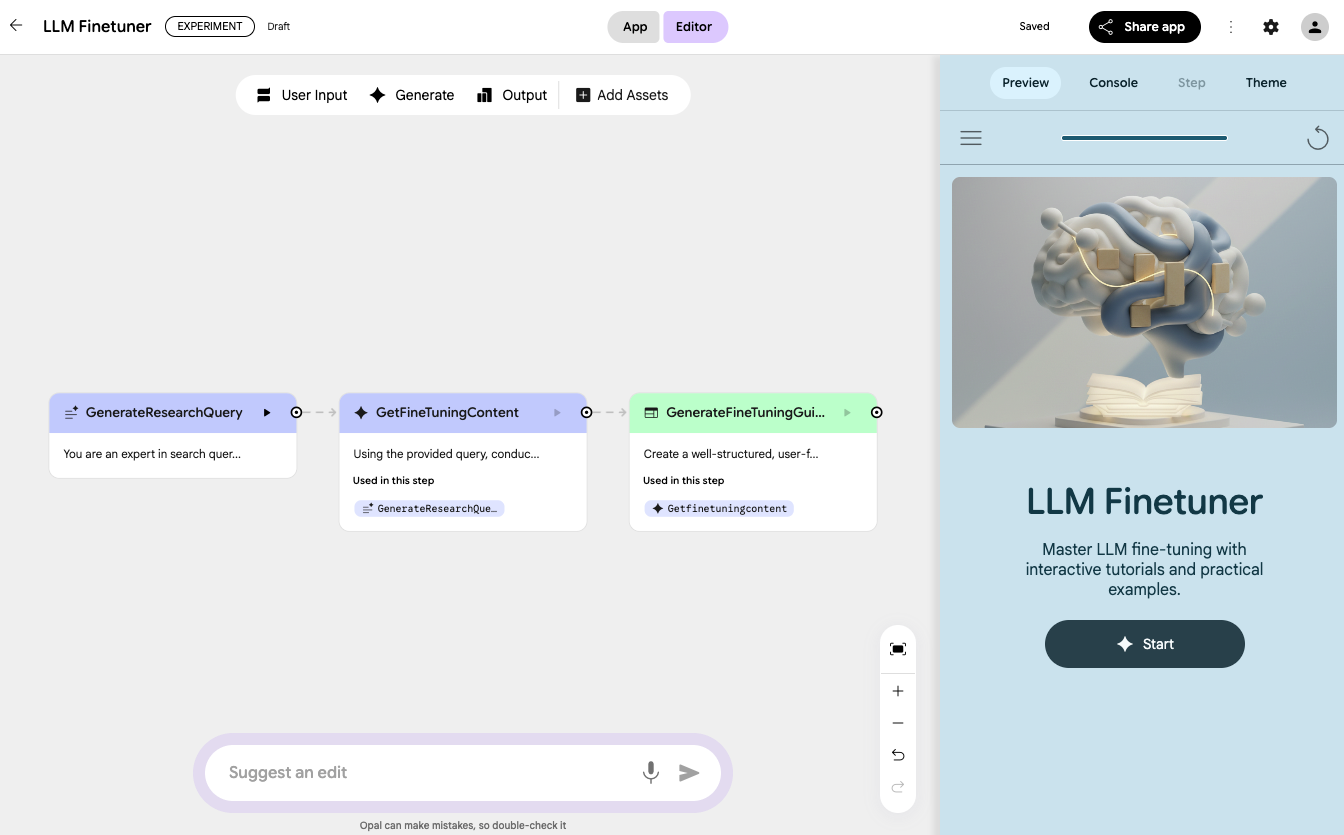
Task: Zoom out on the canvas
Action: click(898, 723)
